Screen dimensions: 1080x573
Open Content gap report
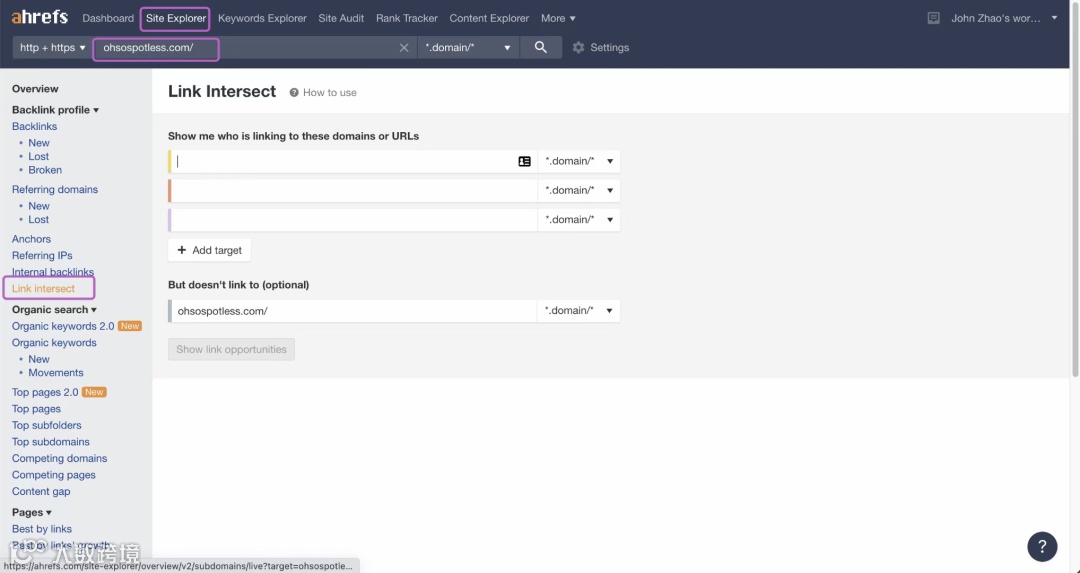[x=41, y=491]
